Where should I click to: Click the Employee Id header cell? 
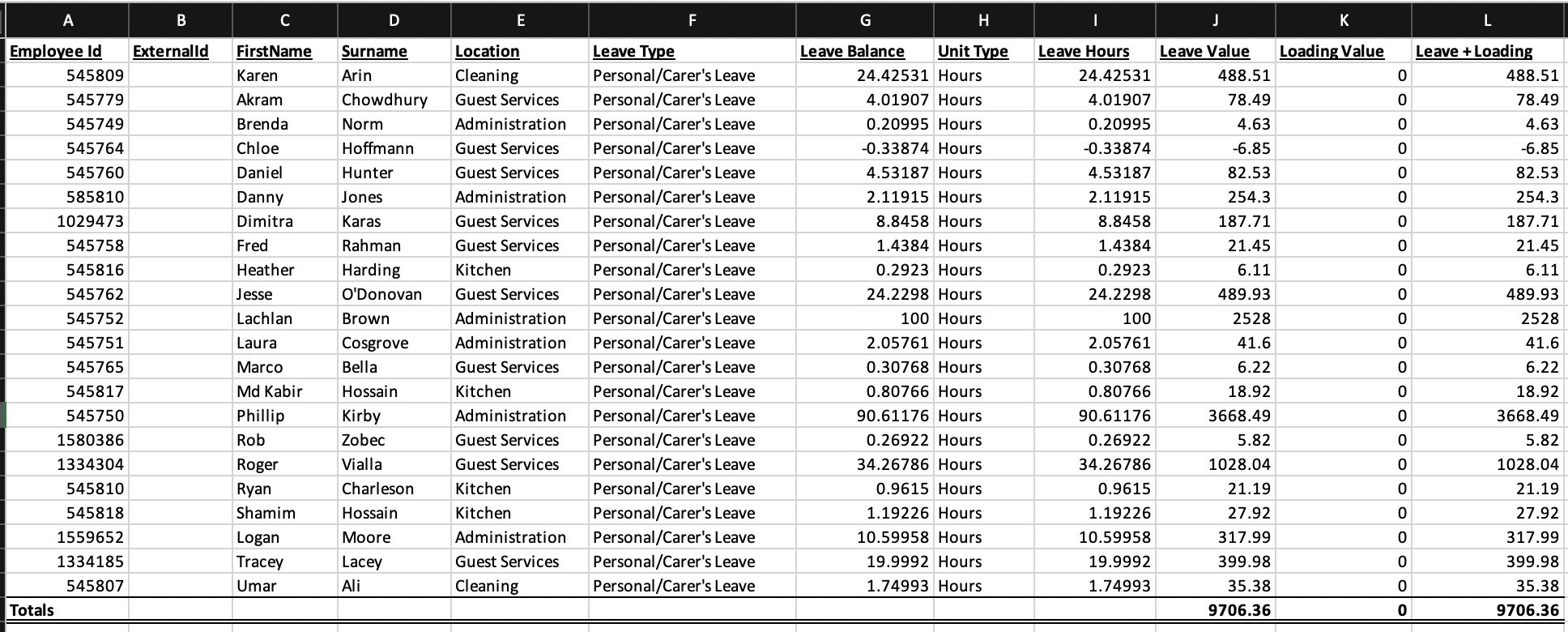tap(67, 51)
